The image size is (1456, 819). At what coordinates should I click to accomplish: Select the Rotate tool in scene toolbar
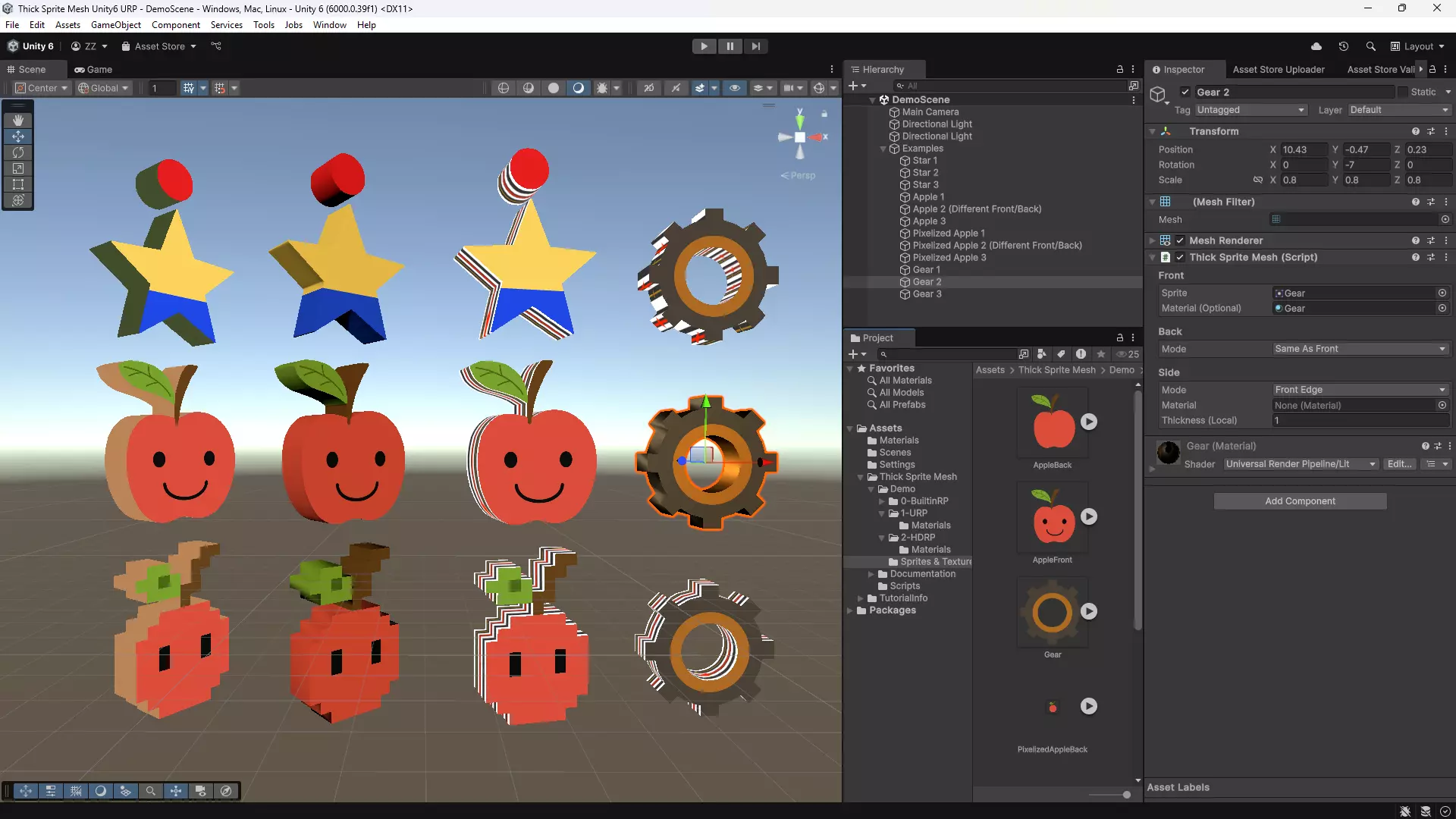[18, 152]
